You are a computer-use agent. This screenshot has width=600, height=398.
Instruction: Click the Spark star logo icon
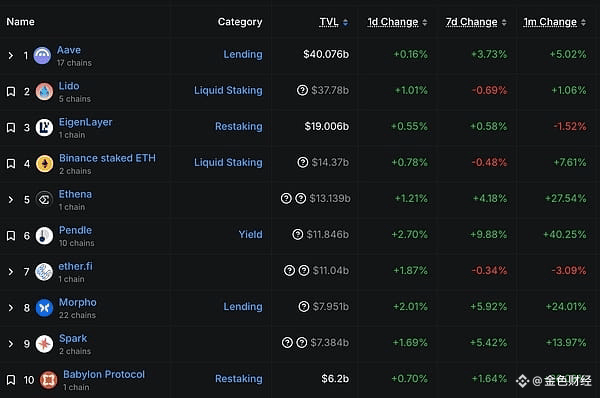point(44,344)
